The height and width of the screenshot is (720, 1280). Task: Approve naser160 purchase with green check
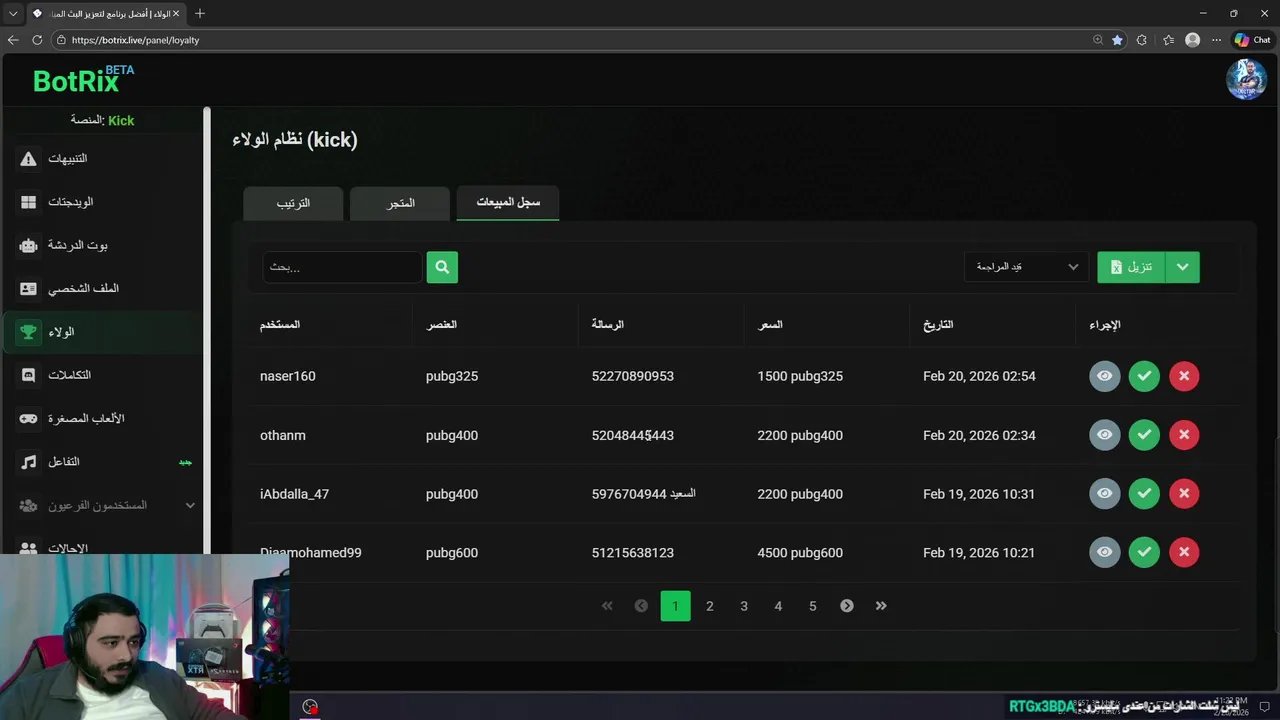[1144, 376]
